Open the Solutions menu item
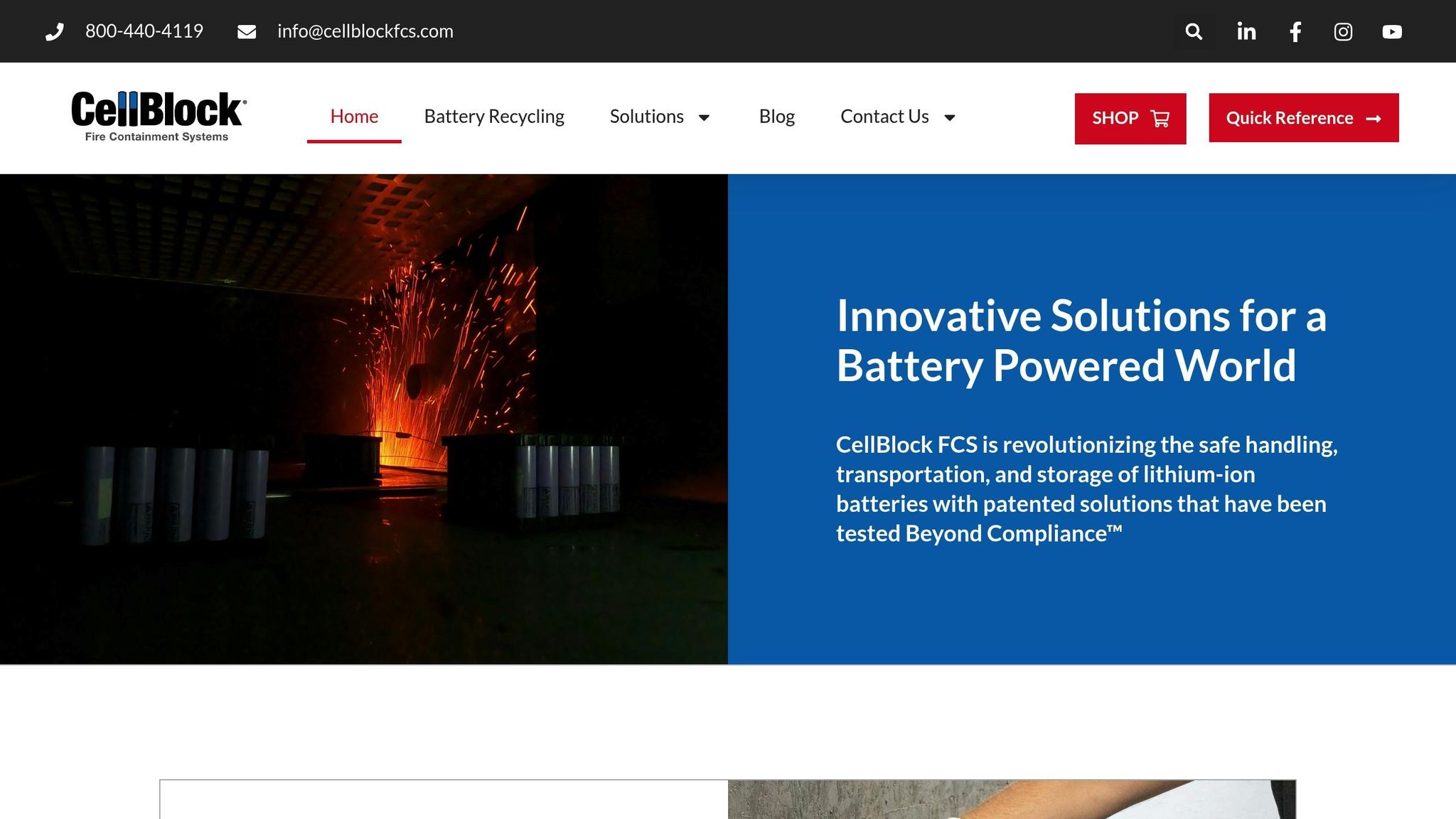 646,117
